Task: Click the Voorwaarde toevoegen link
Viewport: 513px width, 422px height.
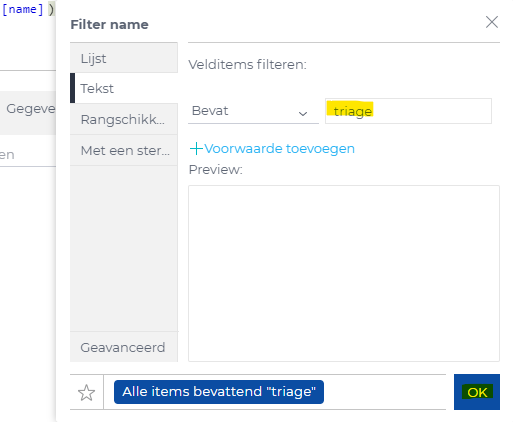Action: click(279, 149)
